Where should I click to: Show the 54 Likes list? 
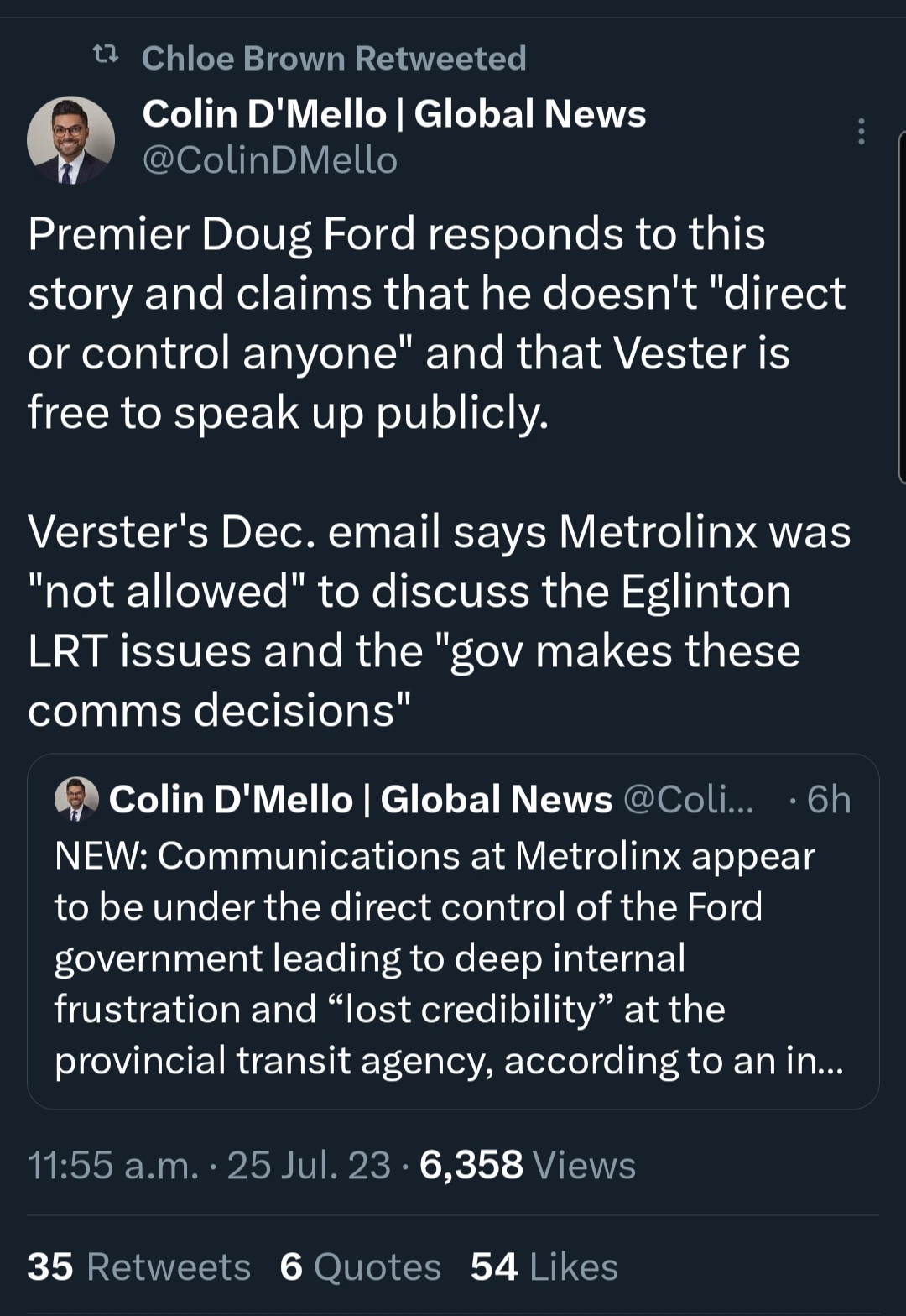coord(544,1266)
